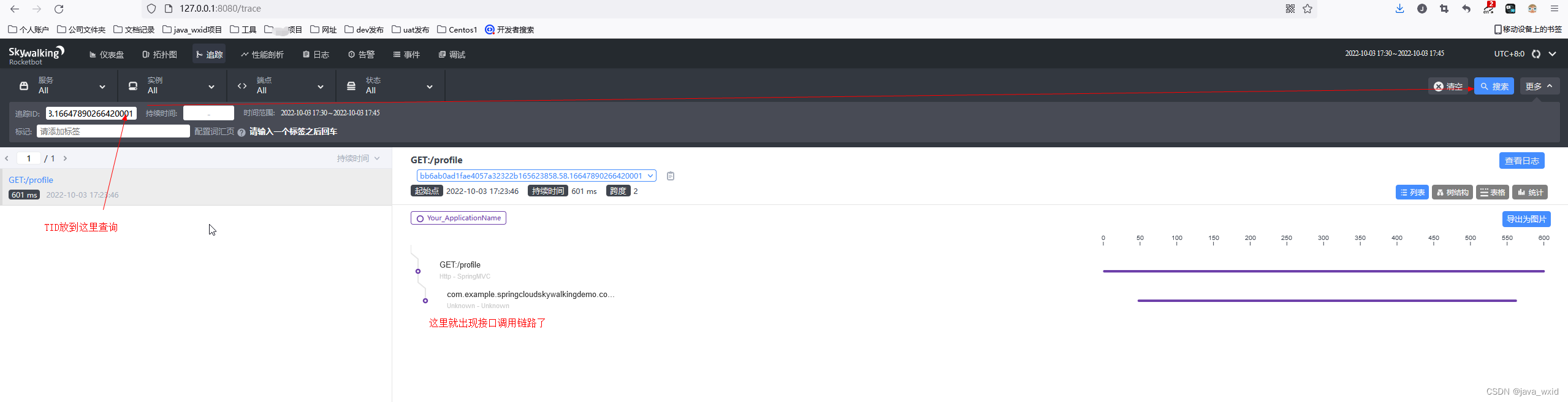Copy trace ID with clipboard icon
Image resolution: width=1568 pixels, height=402 pixels.
671,176
